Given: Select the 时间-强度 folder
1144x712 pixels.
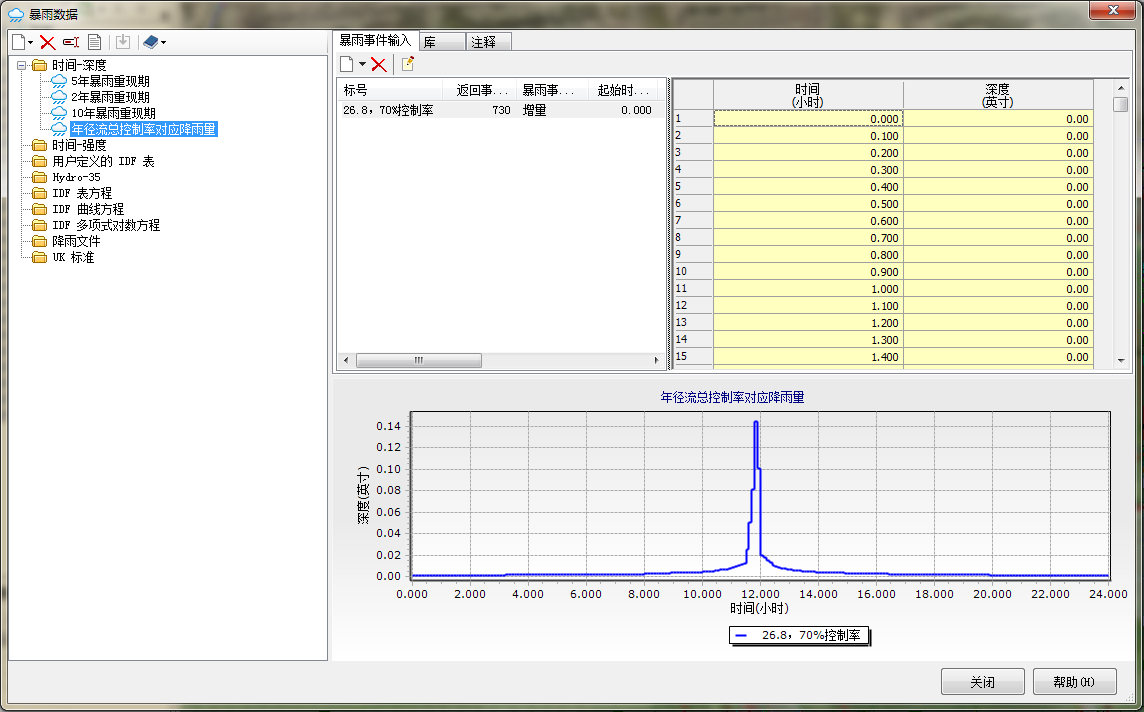Looking at the screenshot, I should [79, 146].
